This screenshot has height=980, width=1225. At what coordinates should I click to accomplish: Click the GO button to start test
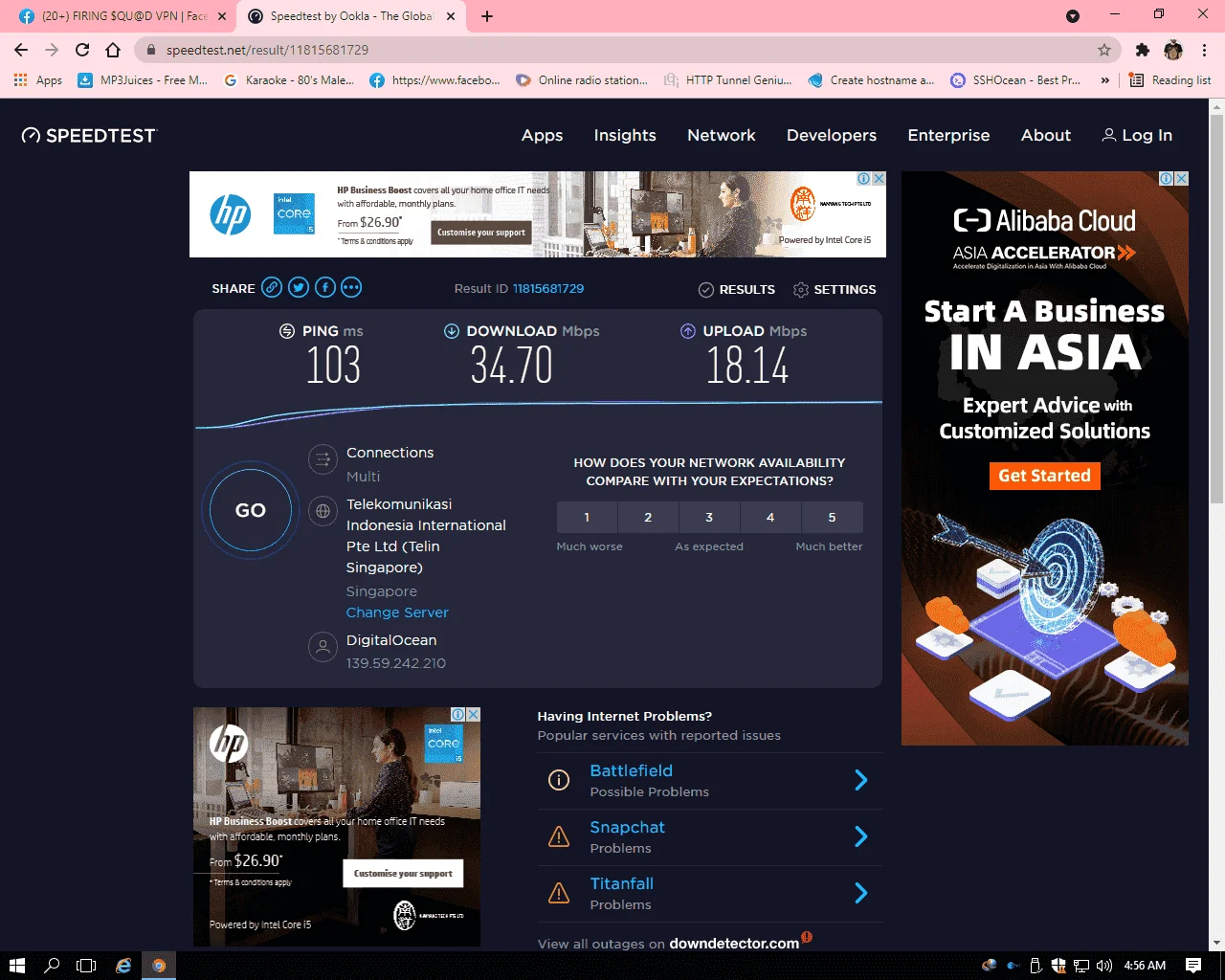pos(251,510)
